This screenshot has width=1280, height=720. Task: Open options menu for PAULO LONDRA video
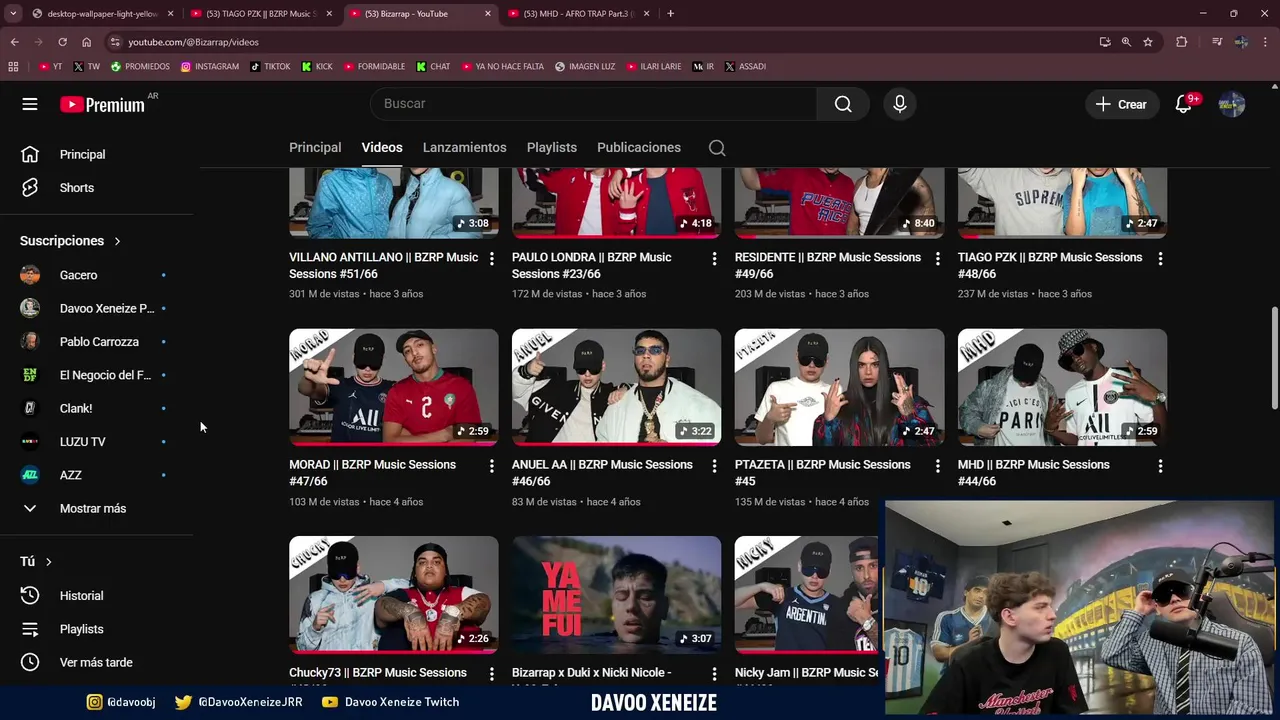(x=714, y=258)
